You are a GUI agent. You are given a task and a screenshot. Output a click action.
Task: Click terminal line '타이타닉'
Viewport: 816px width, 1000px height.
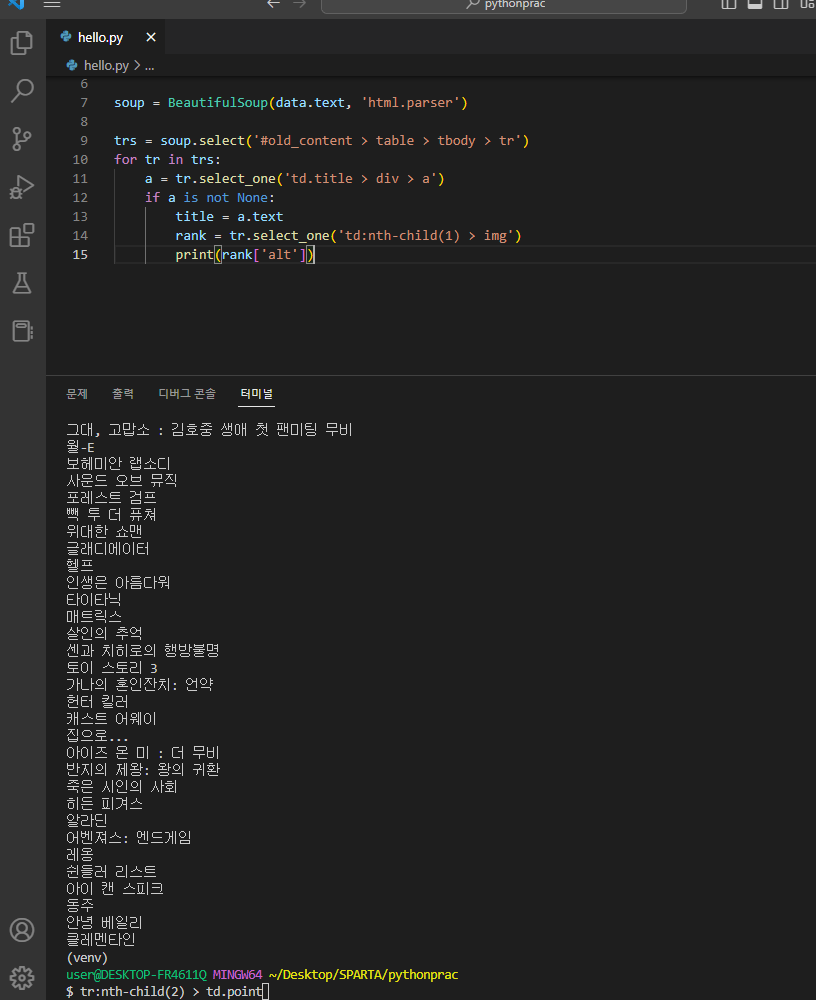[93, 599]
